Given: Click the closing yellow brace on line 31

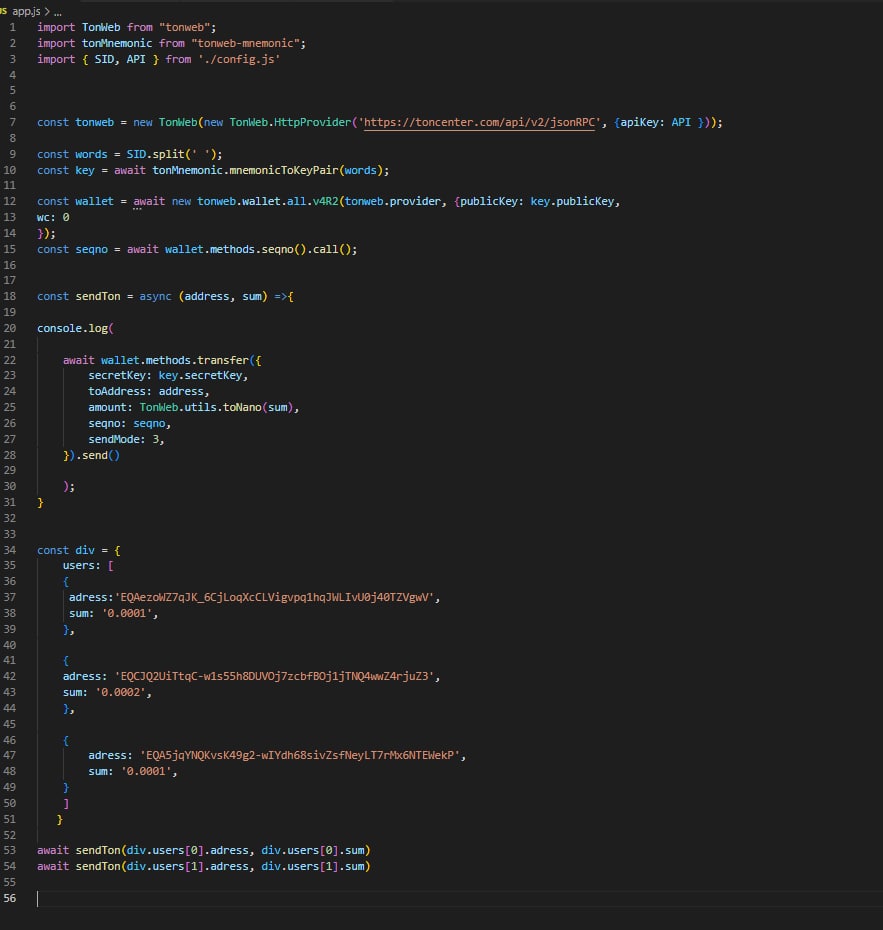Looking at the screenshot, I should point(40,503).
